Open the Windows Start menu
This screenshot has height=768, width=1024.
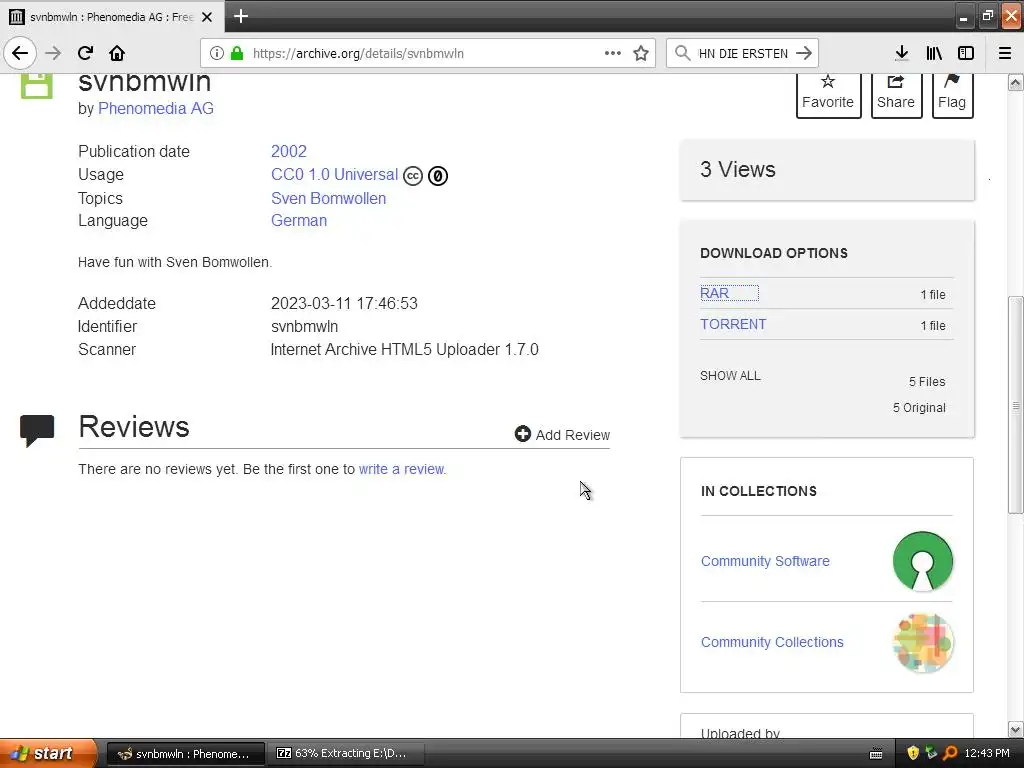tap(48, 753)
